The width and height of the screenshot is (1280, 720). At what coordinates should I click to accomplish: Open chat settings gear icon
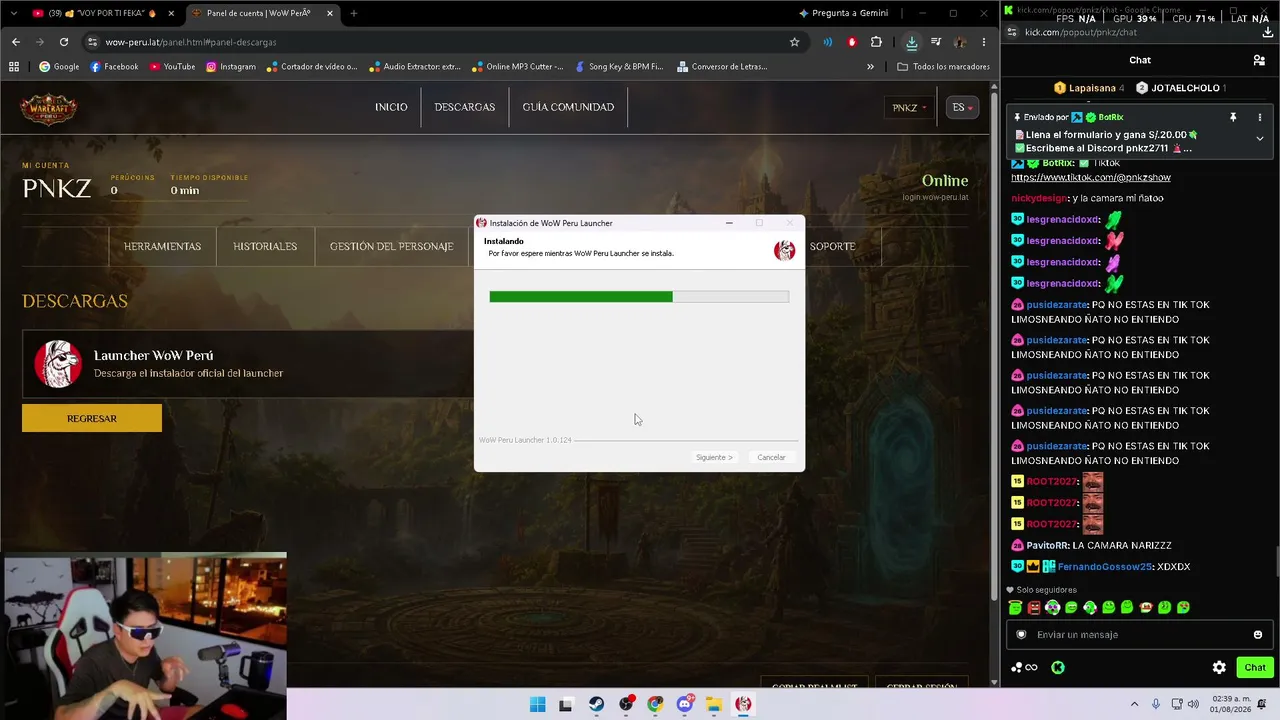coord(1219,667)
